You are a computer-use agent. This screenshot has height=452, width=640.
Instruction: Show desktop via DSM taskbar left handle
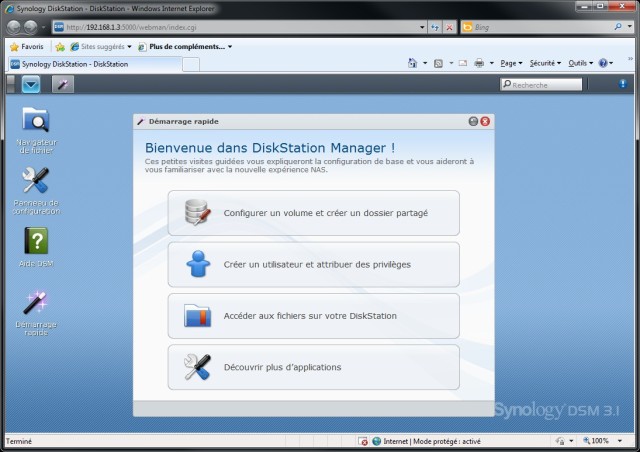11,84
